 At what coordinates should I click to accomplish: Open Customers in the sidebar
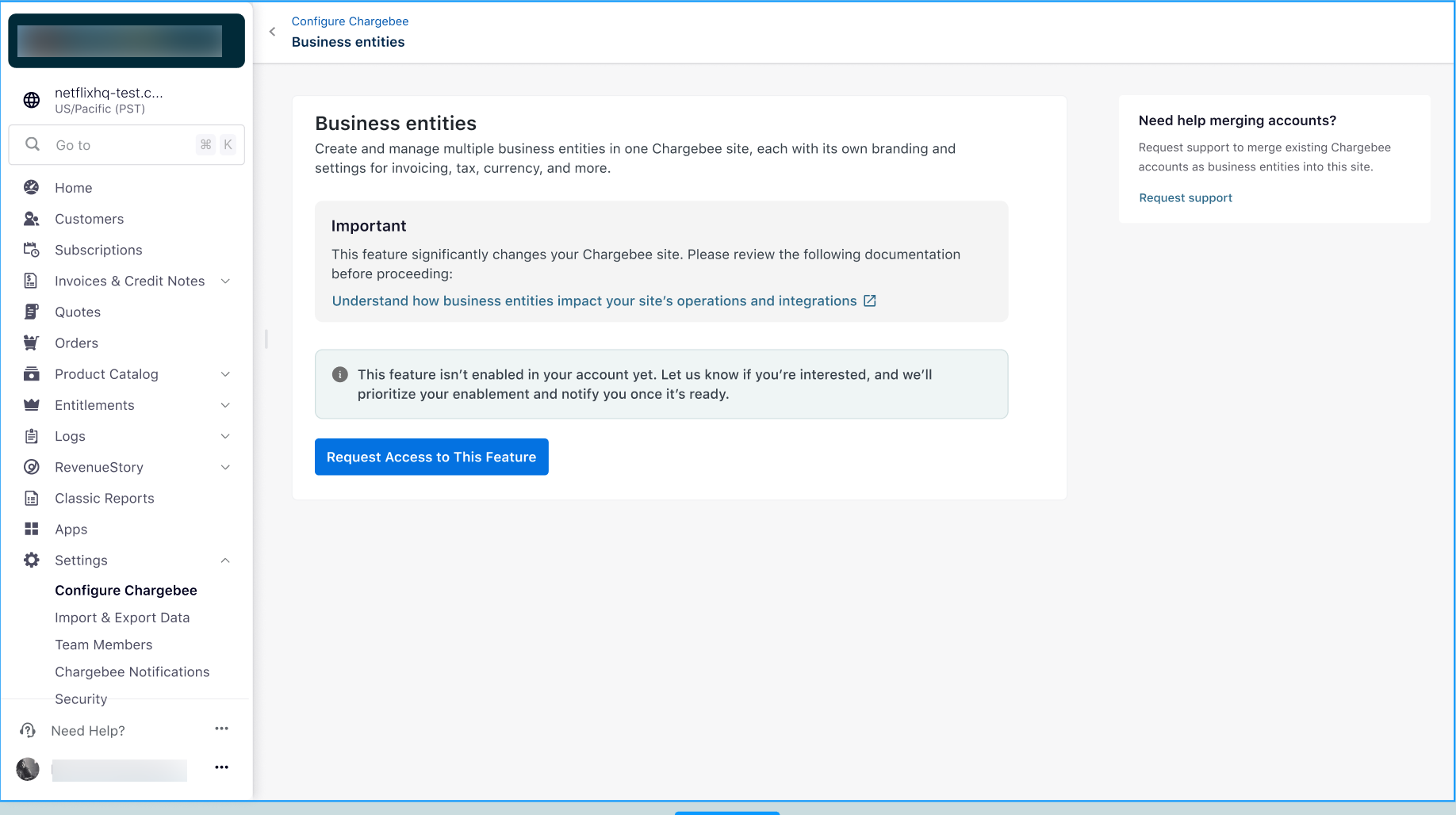[90, 219]
